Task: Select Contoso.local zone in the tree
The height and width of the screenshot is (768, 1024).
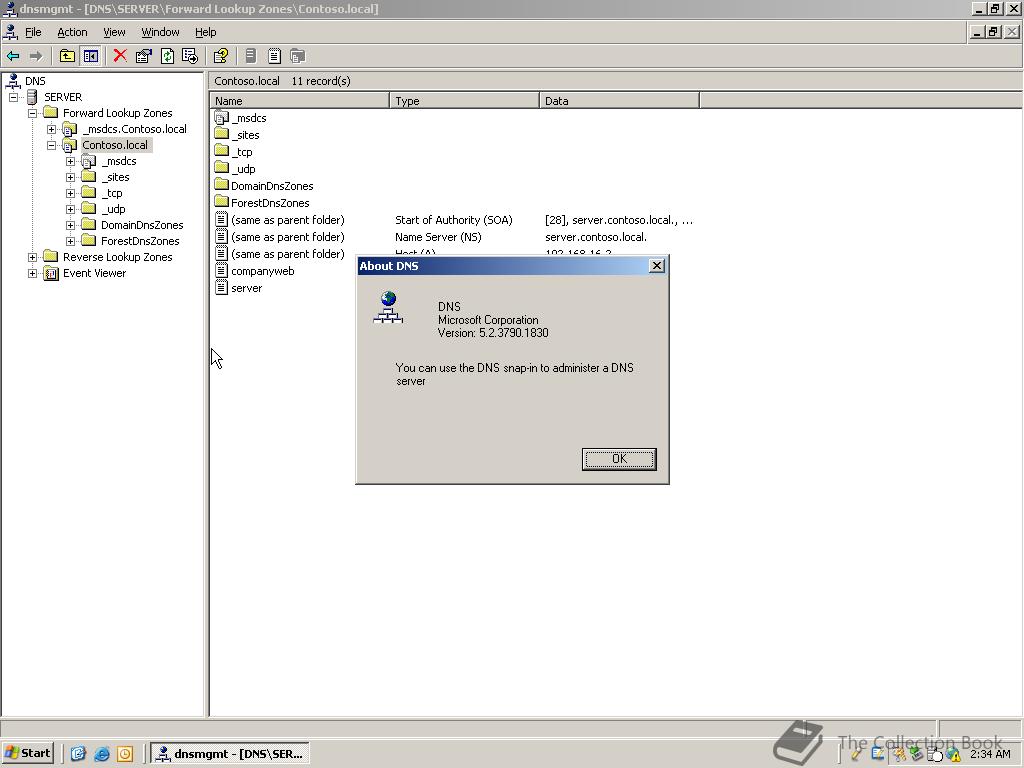Action: tap(115, 145)
